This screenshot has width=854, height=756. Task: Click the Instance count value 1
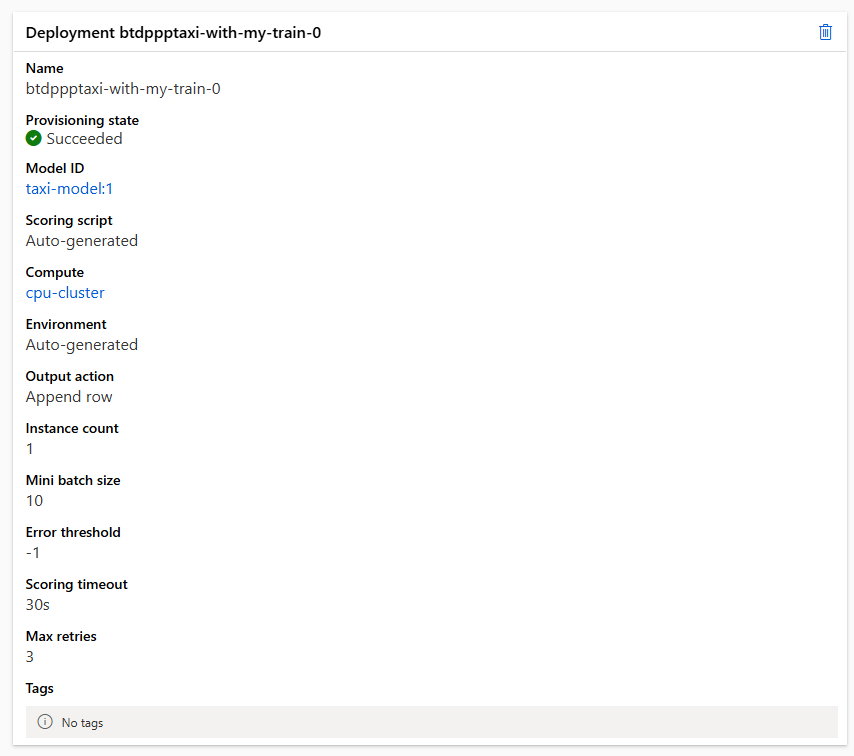(x=29, y=448)
